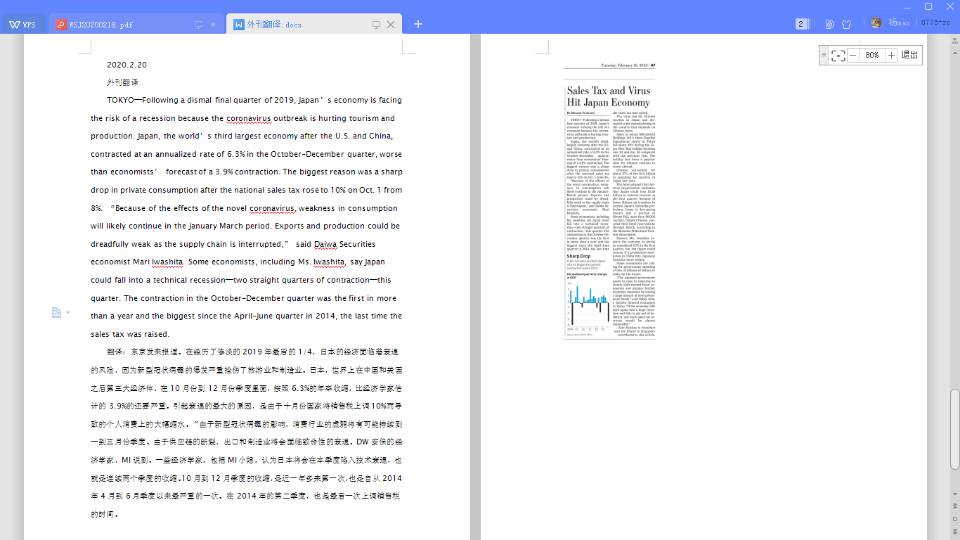
Task: Click the WPS home logo button
Action: click(x=22, y=24)
